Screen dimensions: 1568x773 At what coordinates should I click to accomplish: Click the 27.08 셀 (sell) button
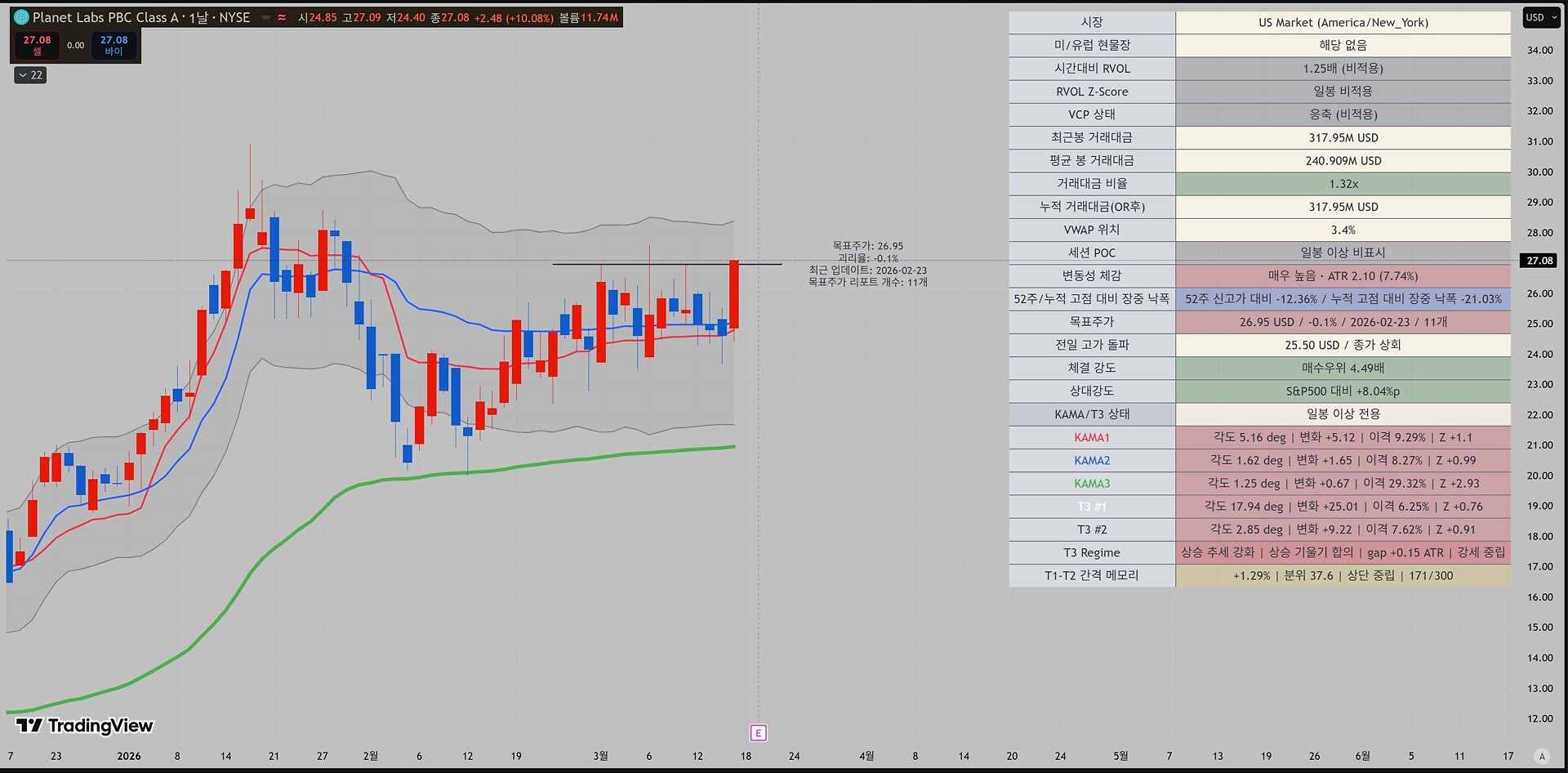click(37, 45)
